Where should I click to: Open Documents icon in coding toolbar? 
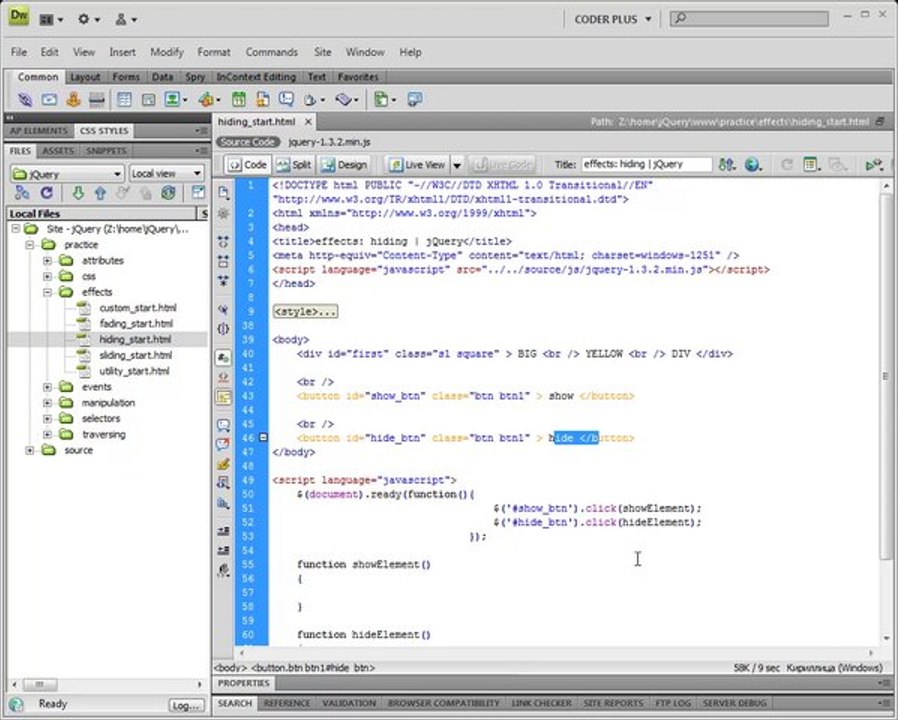click(x=223, y=193)
